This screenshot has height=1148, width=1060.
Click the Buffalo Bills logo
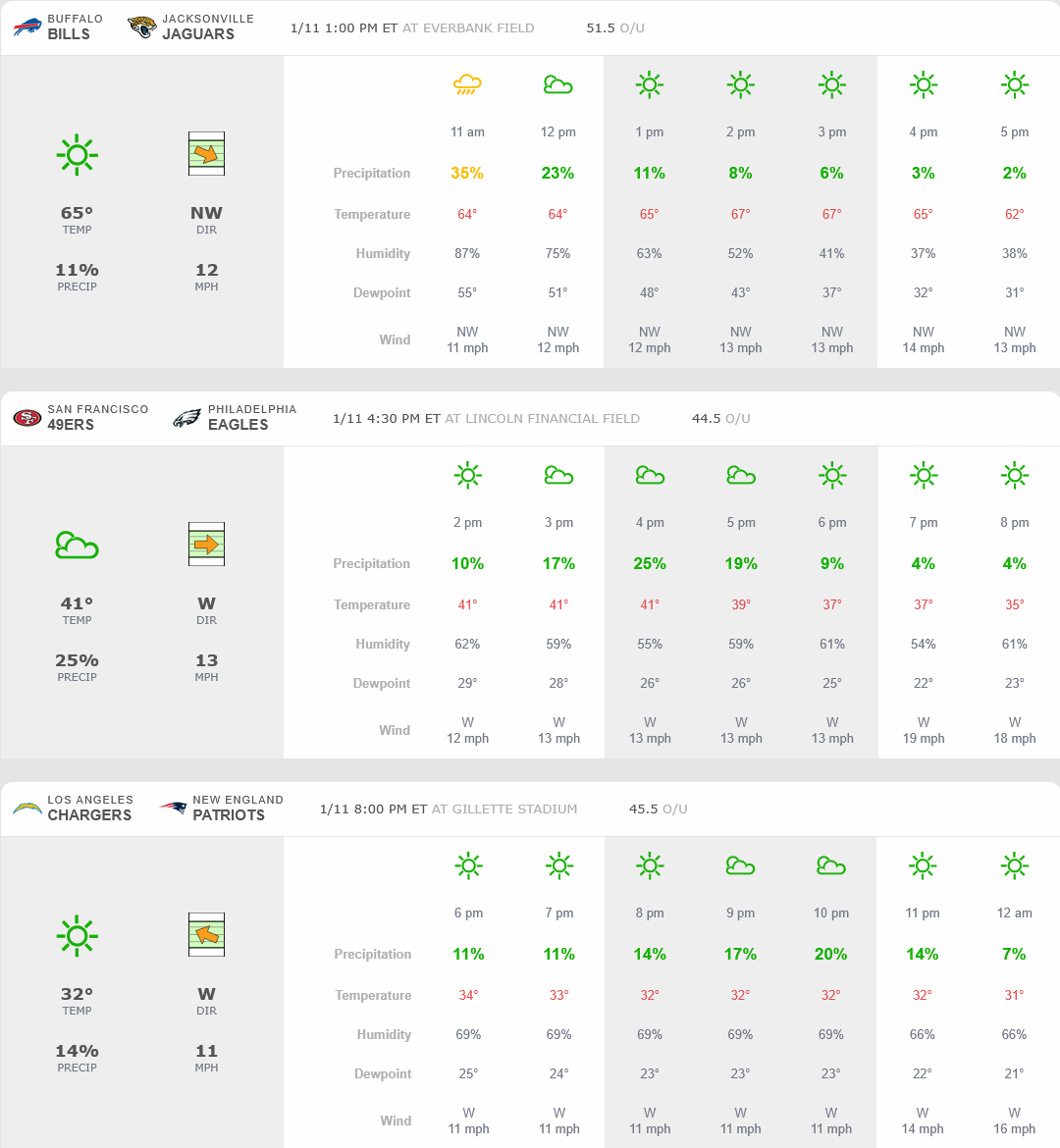[x=27, y=26]
